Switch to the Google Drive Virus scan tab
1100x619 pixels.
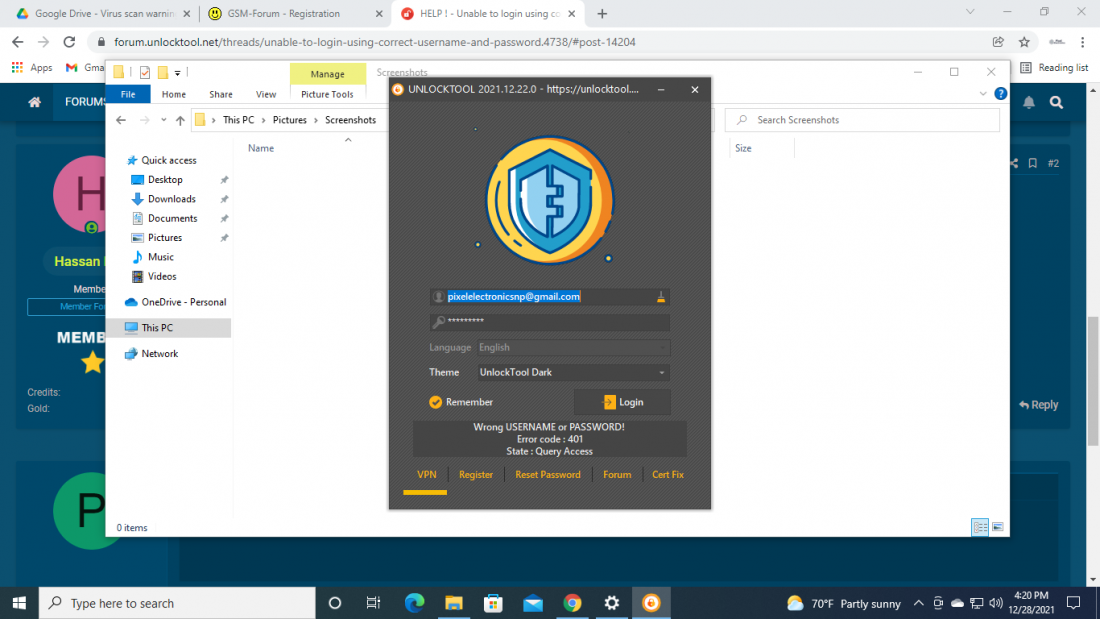[x=104, y=13]
